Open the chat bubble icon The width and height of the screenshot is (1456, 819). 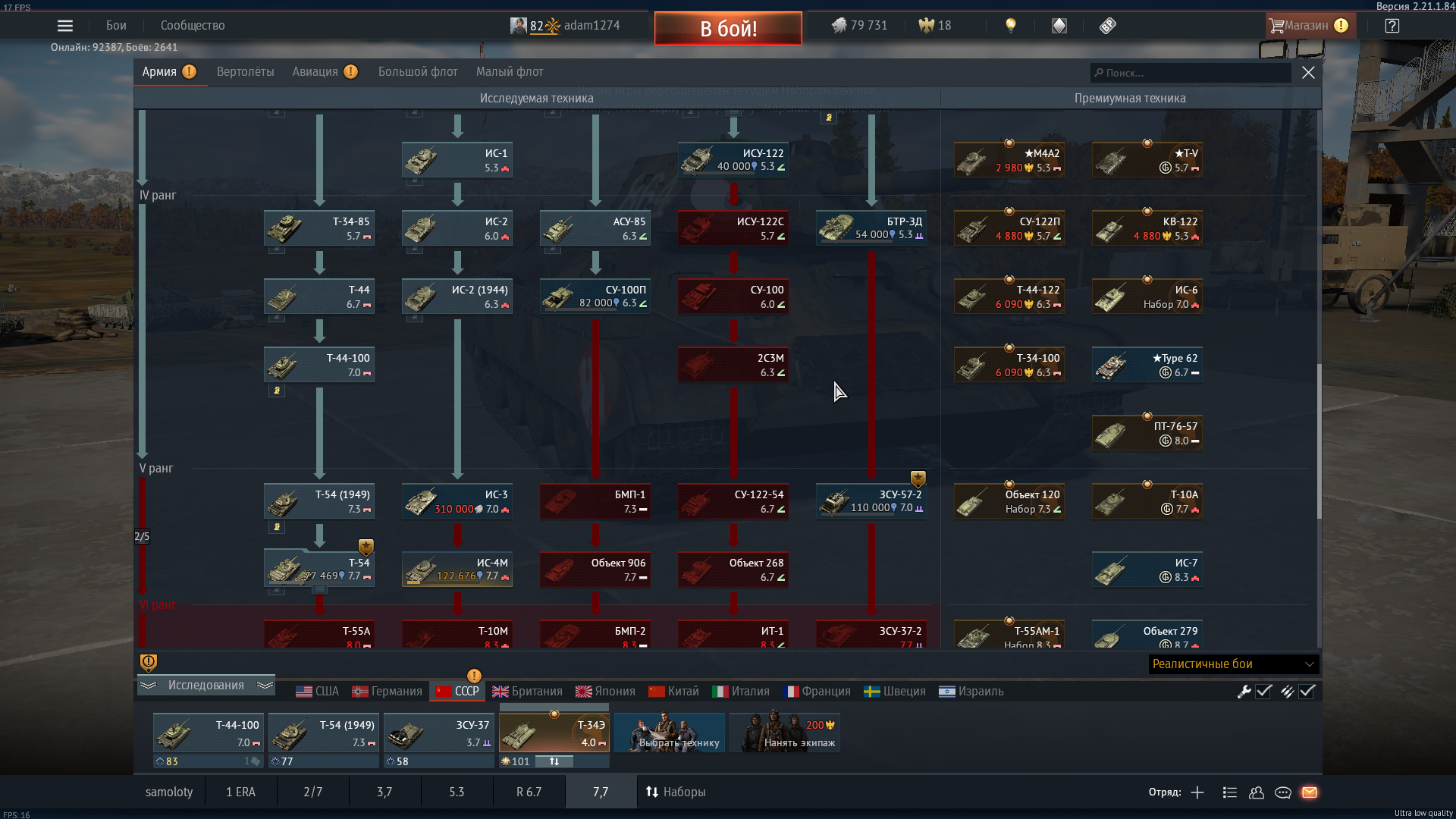click(x=1283, y=792)
